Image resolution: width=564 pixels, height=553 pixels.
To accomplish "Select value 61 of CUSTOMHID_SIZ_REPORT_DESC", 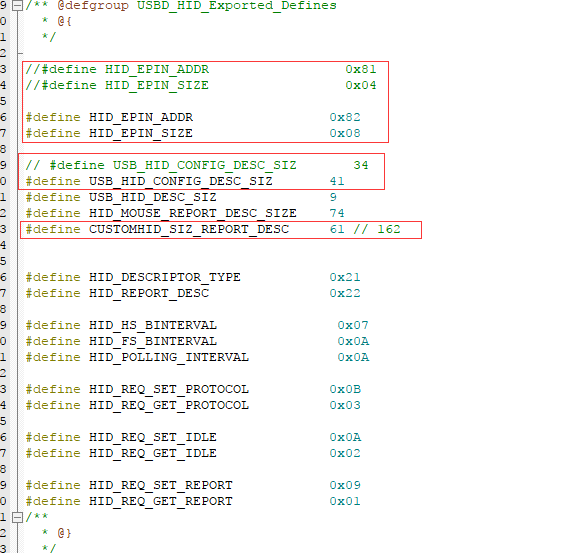I will pos(337,229).
